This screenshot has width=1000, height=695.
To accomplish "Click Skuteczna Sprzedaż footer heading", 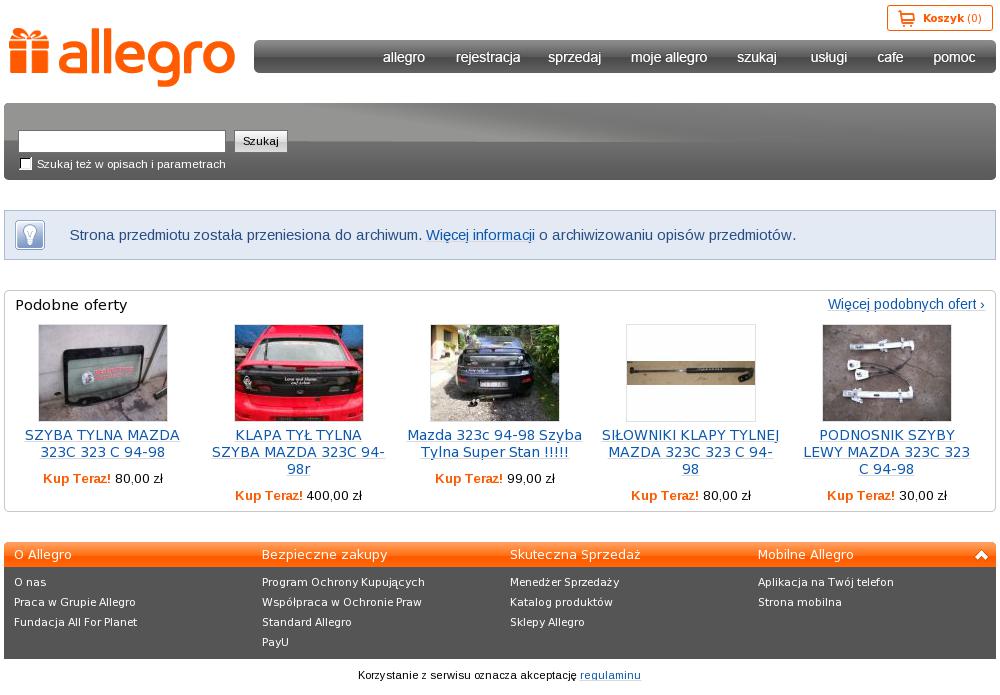I will point(575,555).
